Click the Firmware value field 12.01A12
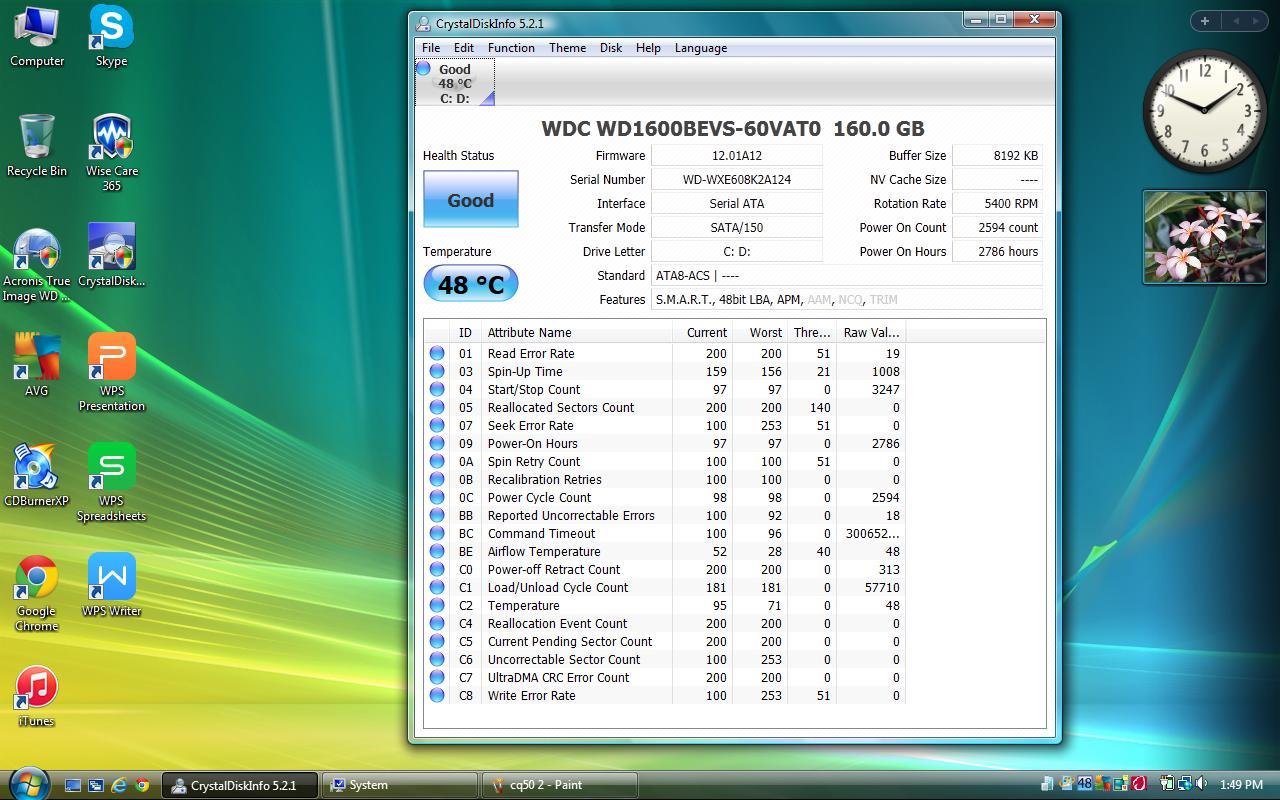The image size is (1280, 800). click(x=737, y=155)
